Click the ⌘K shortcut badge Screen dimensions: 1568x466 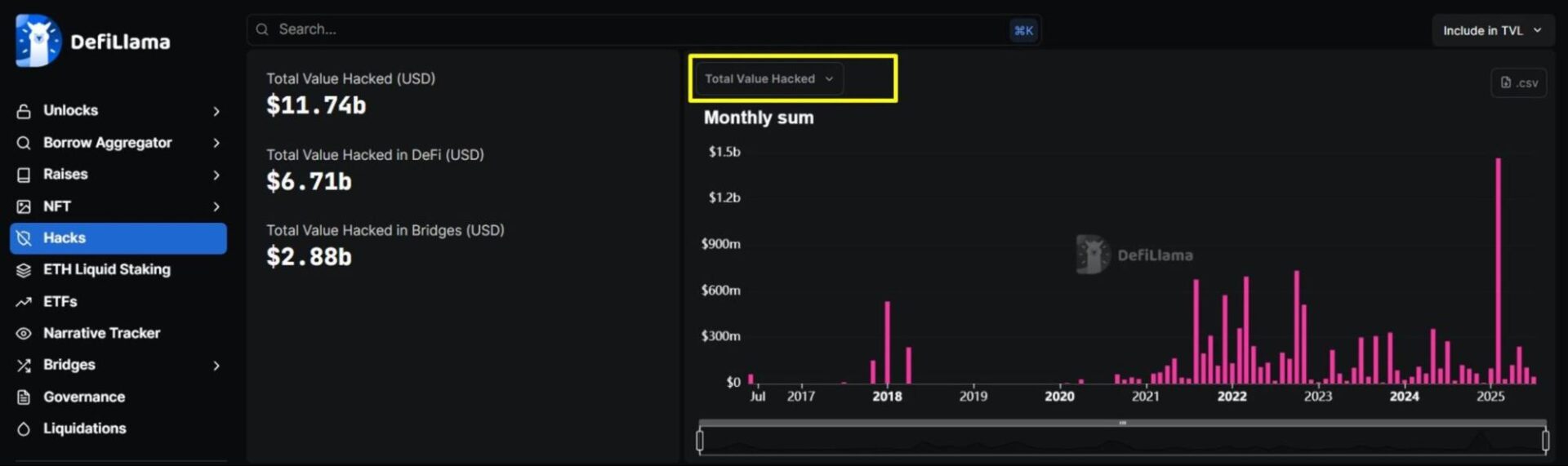coord(1023,30)
